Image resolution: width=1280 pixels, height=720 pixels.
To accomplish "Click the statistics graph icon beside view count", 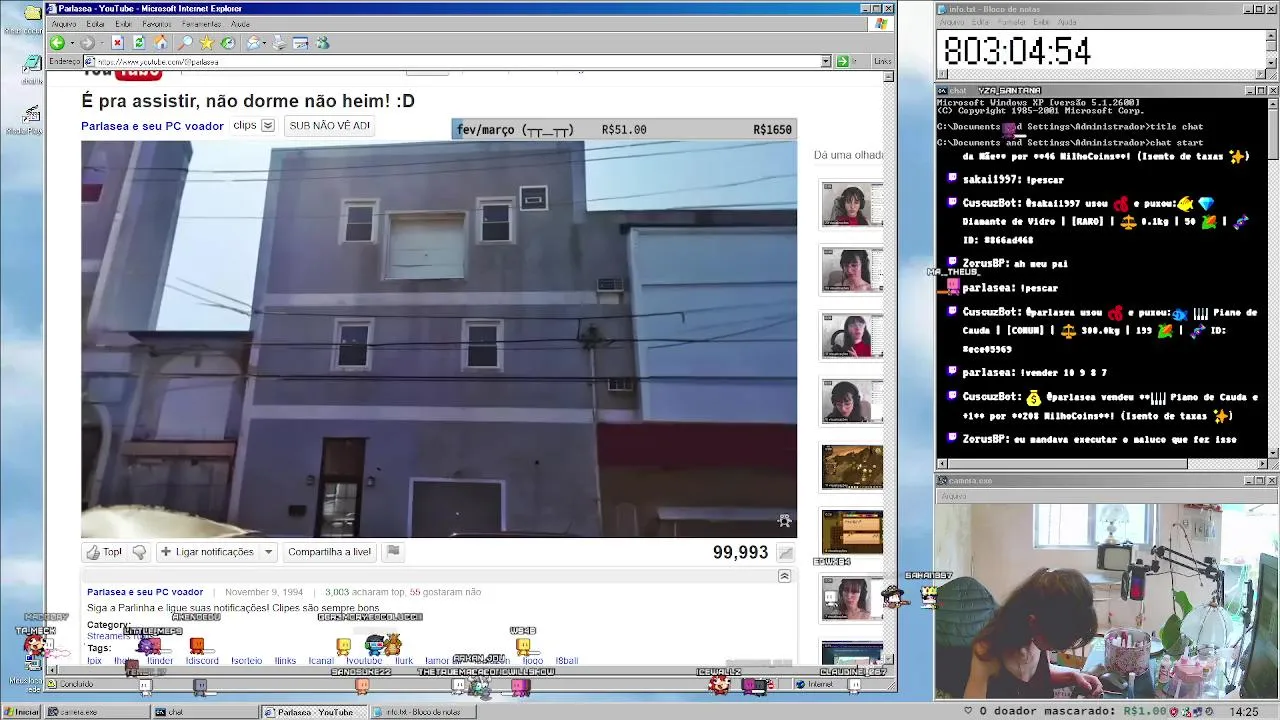I will (x=785, y=553).
